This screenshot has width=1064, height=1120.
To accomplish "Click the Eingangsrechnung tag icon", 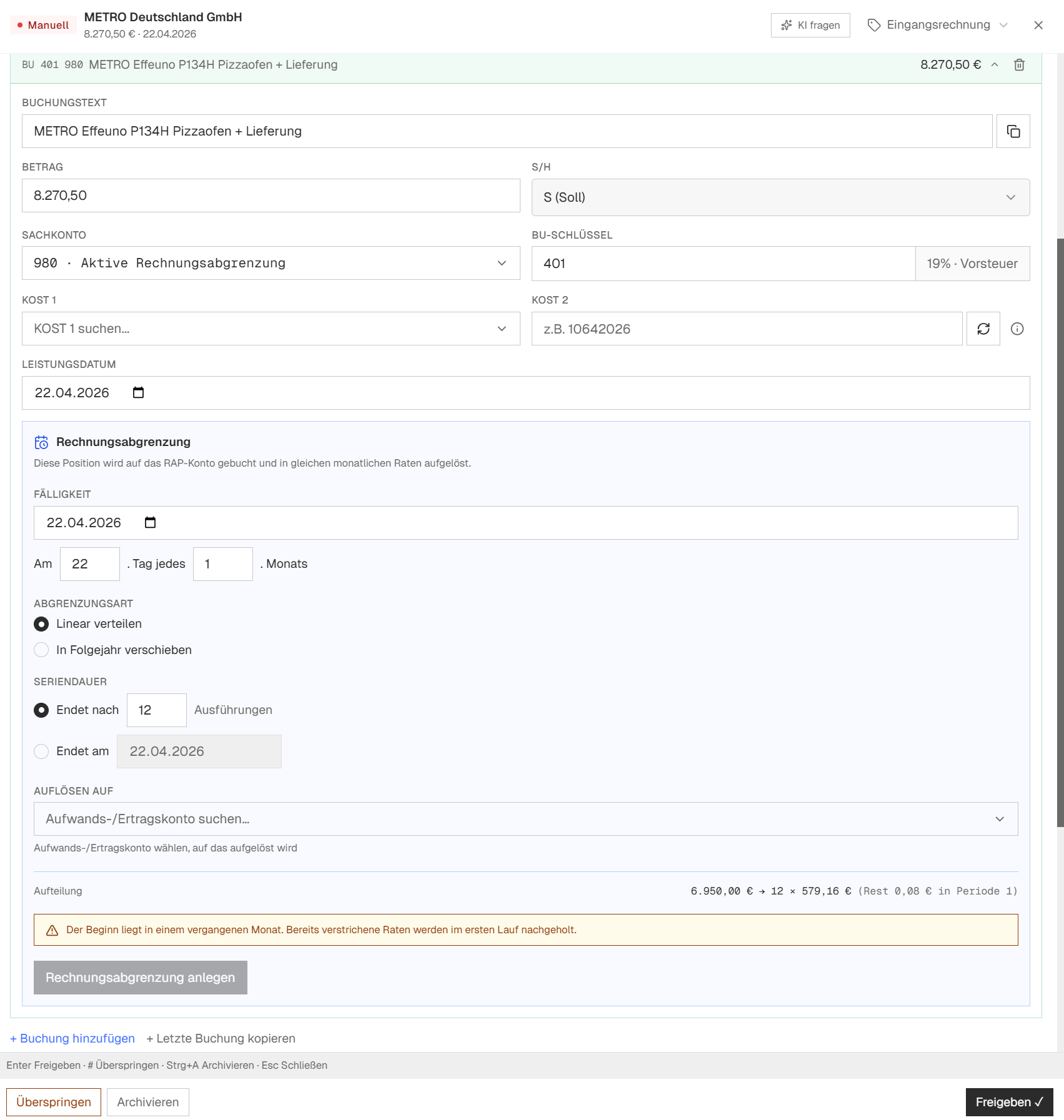I will [874, 25].
